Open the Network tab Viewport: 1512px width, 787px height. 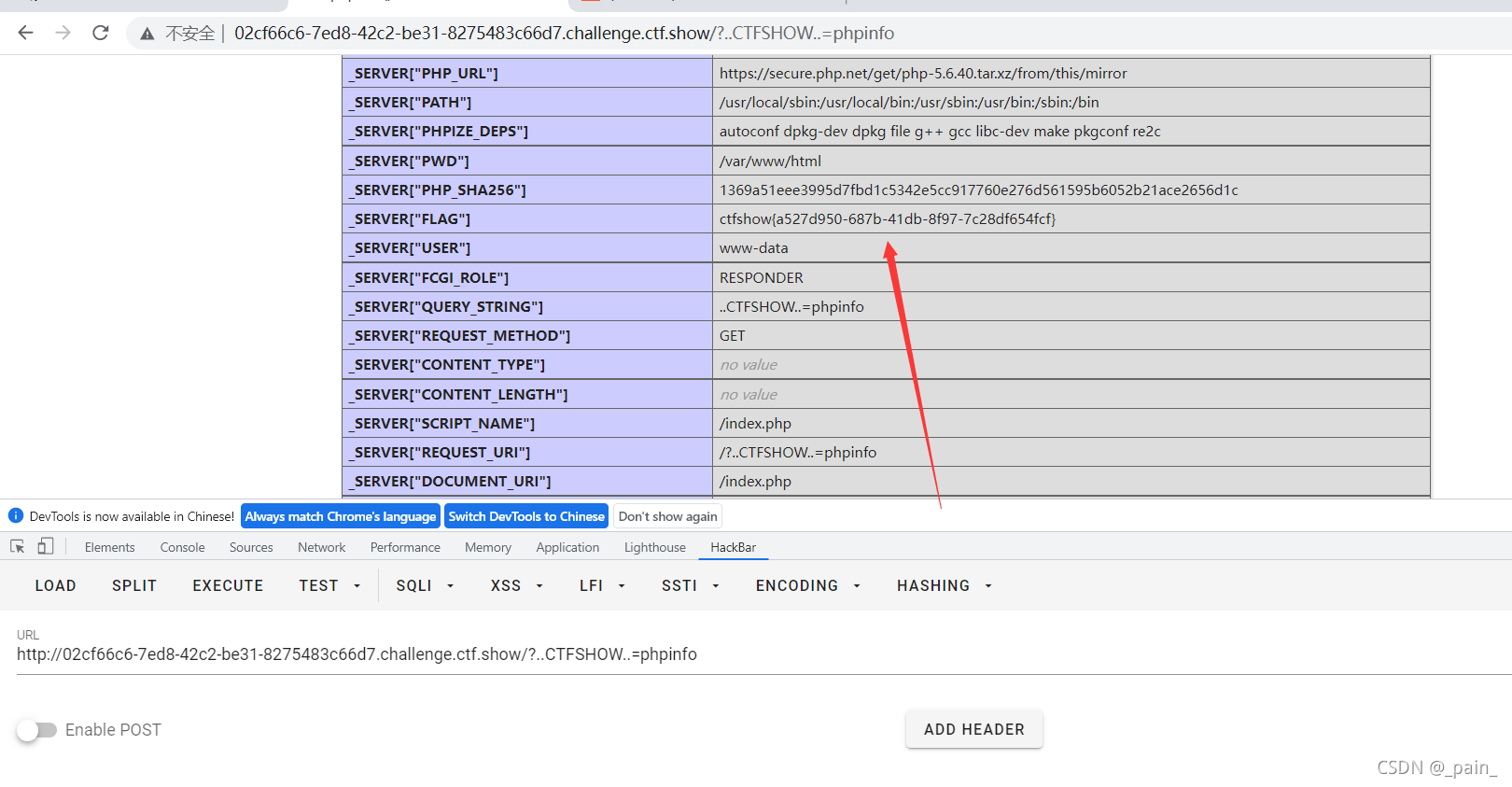[322, 547]
